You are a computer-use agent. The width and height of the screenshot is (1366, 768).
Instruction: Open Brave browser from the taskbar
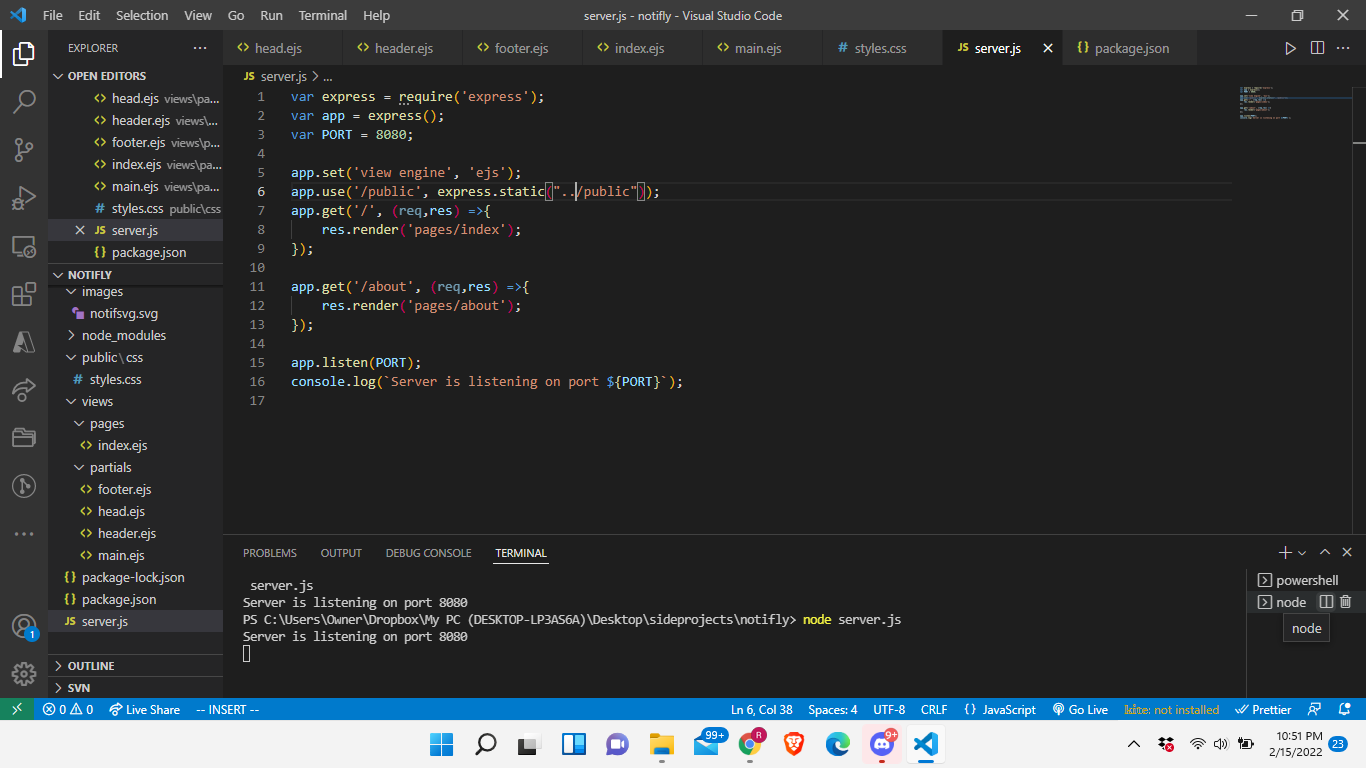794,744
